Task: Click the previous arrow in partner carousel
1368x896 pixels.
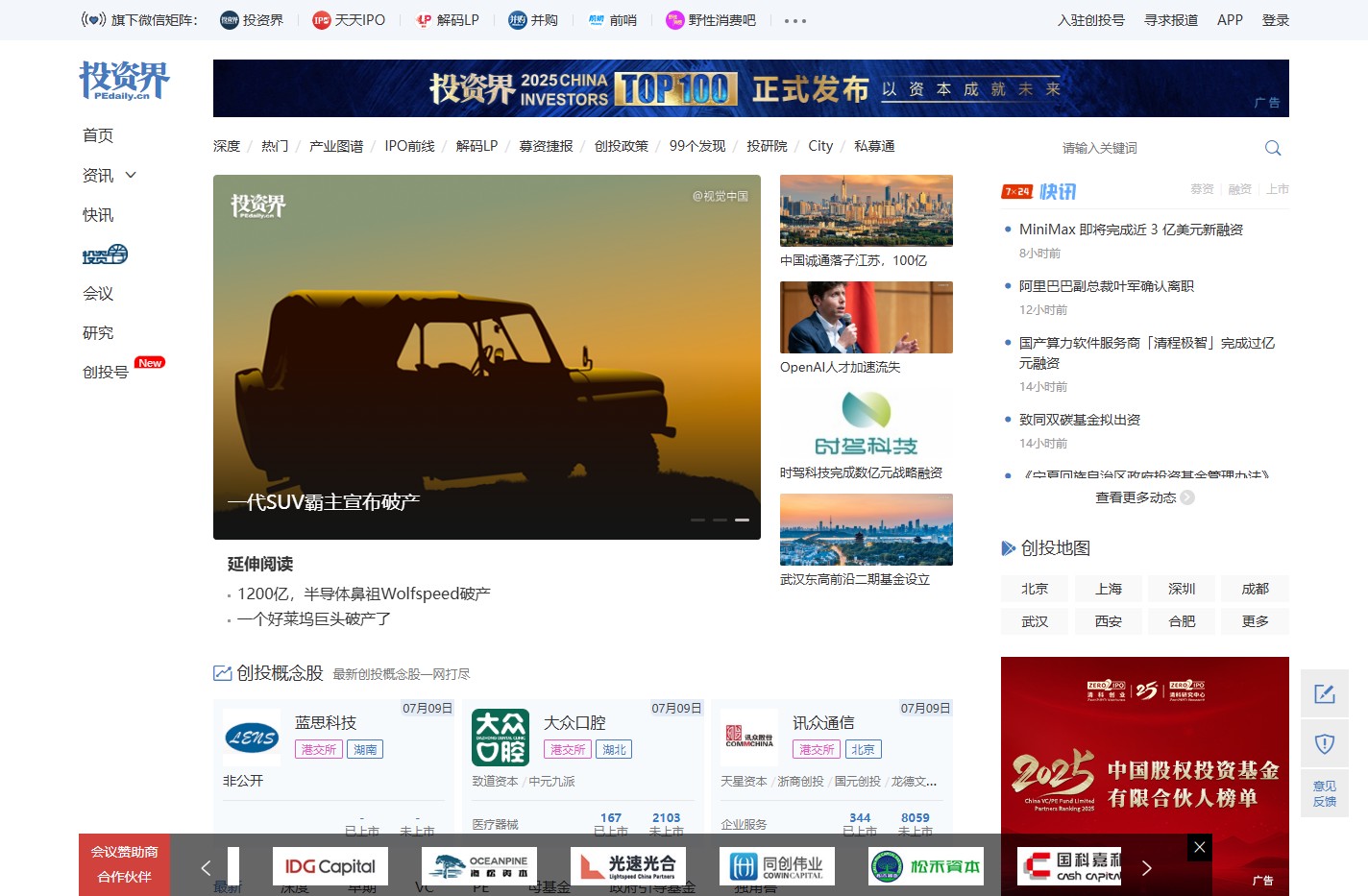Action: (x=206, y=868)
